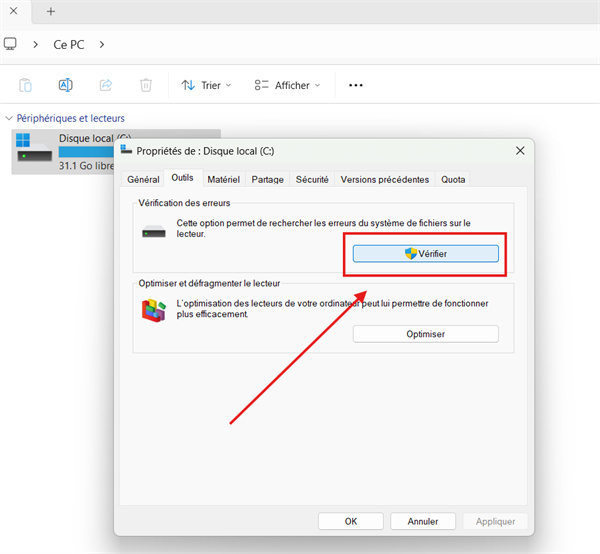The height and width of the screenshot is (554, 600).
Task: Open the Matériel tab
Action: pyautogui.click(x=223, y=179)
